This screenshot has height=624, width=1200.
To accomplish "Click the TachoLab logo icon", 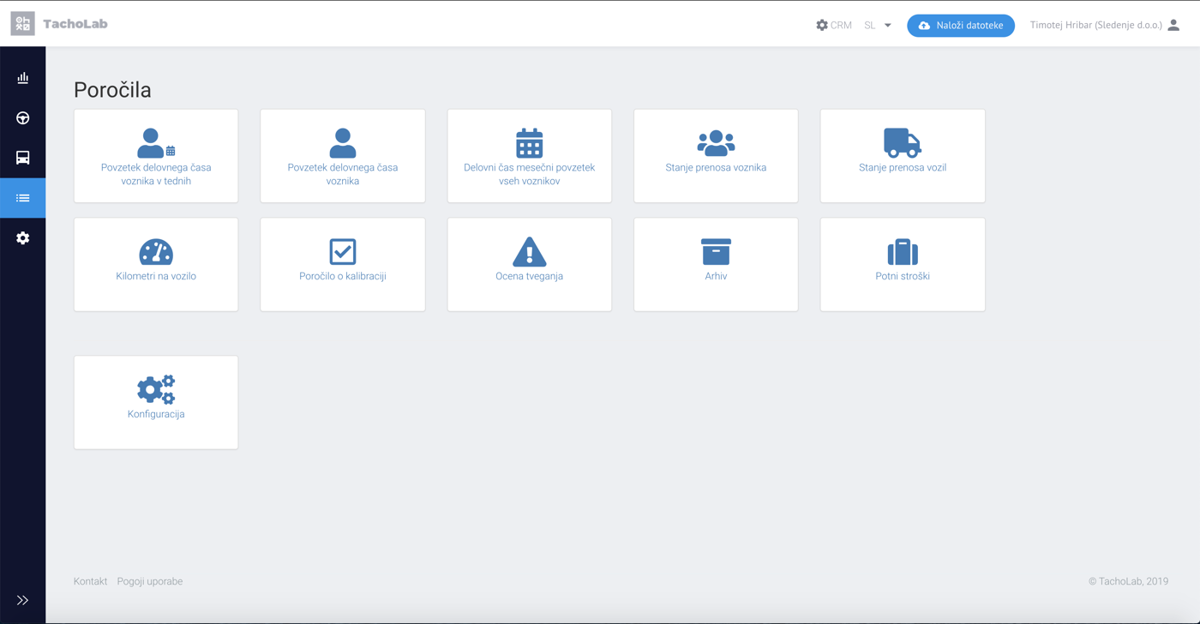I will pos(22,24).
